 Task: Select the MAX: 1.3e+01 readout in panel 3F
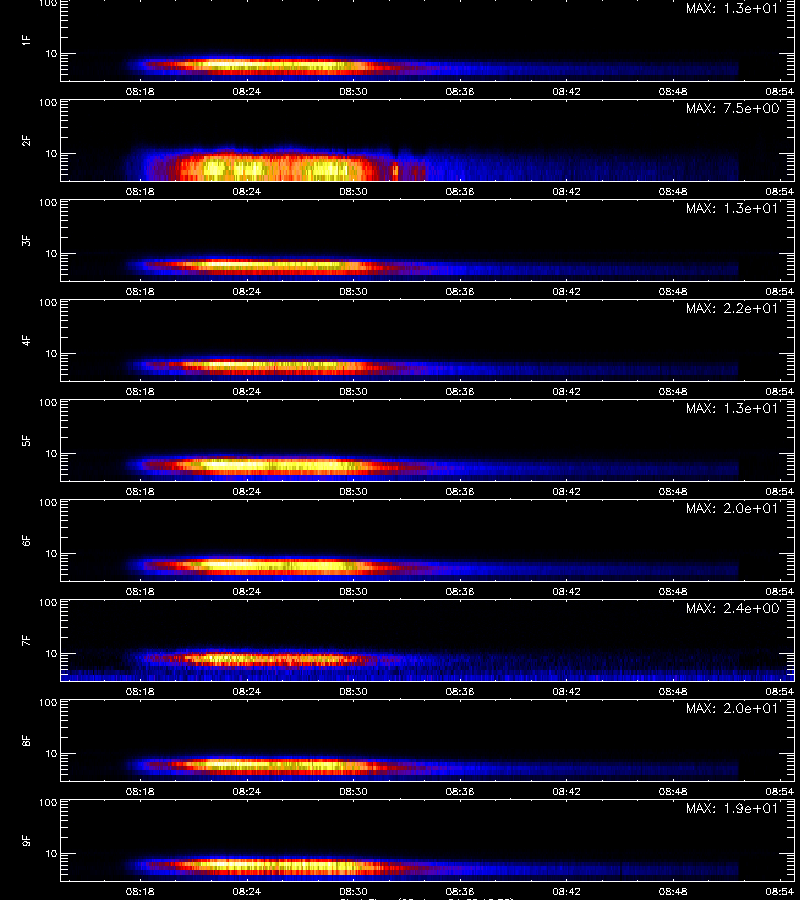[x=732, y=208]
